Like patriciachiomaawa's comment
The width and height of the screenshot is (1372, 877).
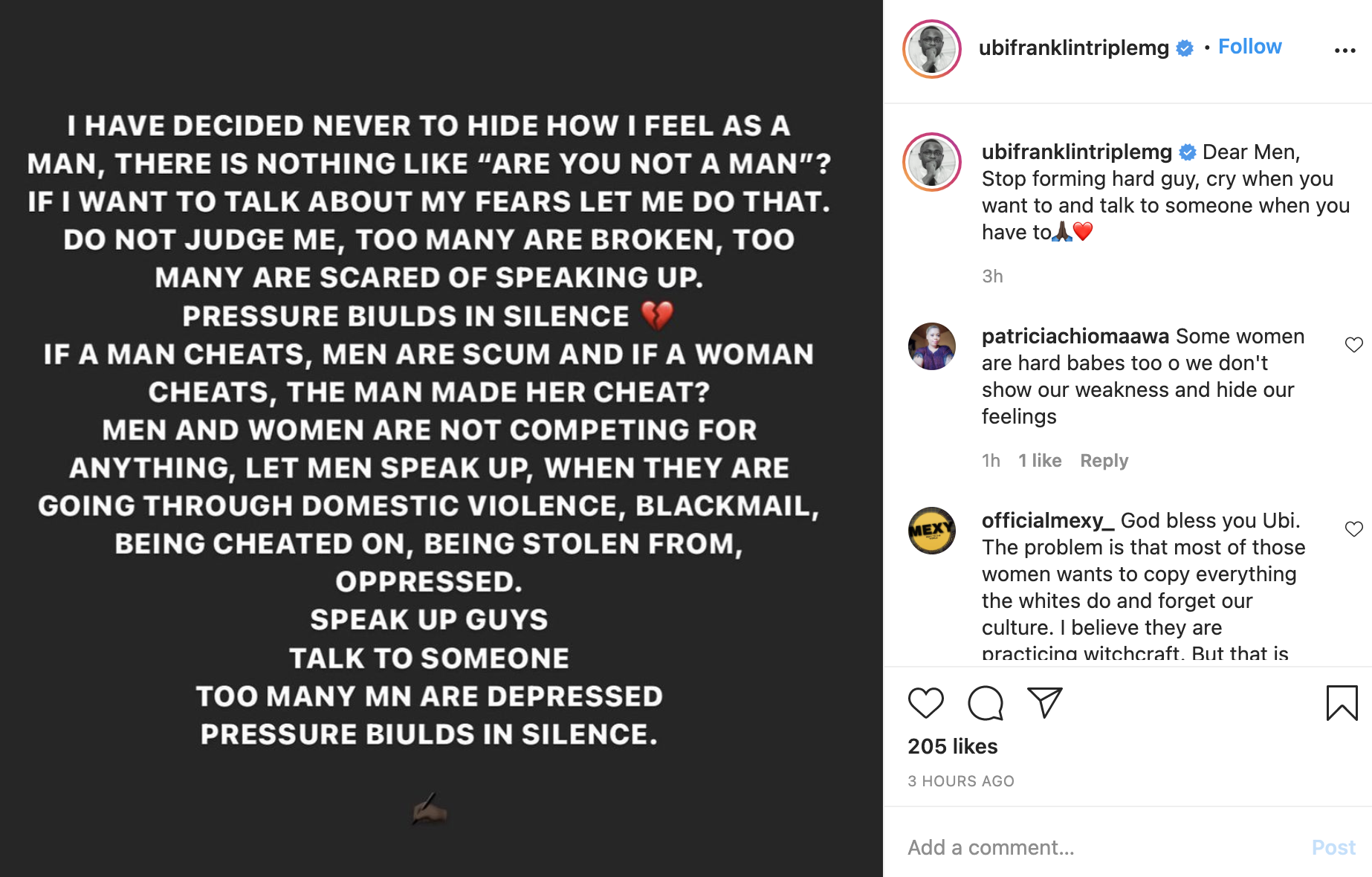(1353, 345)
